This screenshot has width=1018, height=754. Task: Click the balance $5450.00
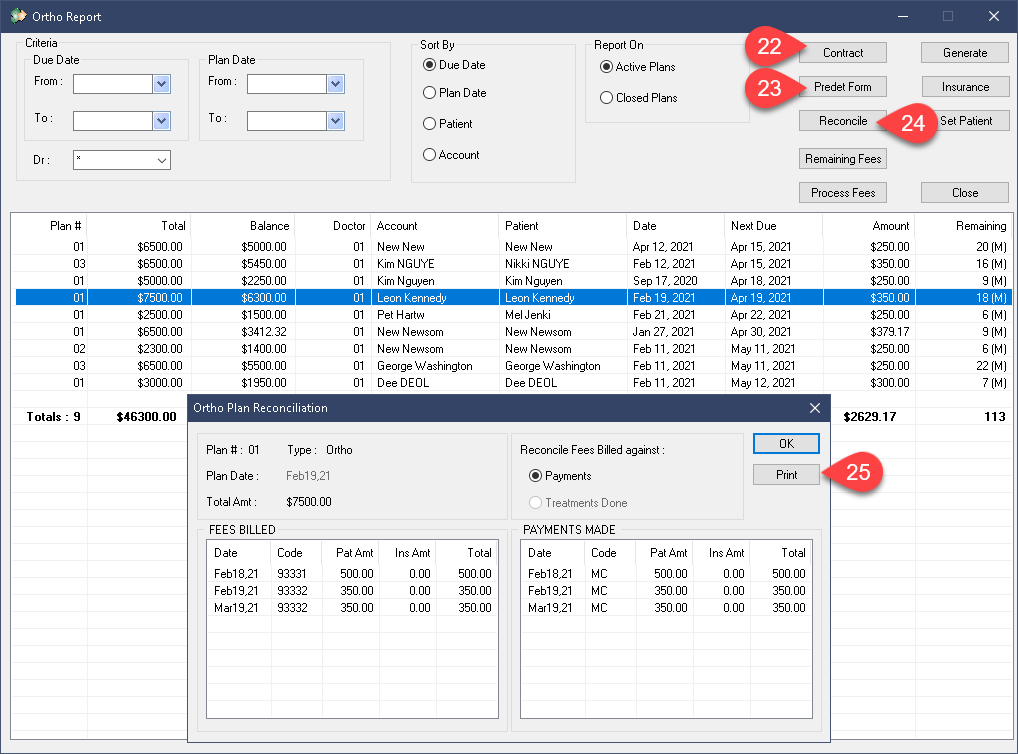(x=264, y=264)
